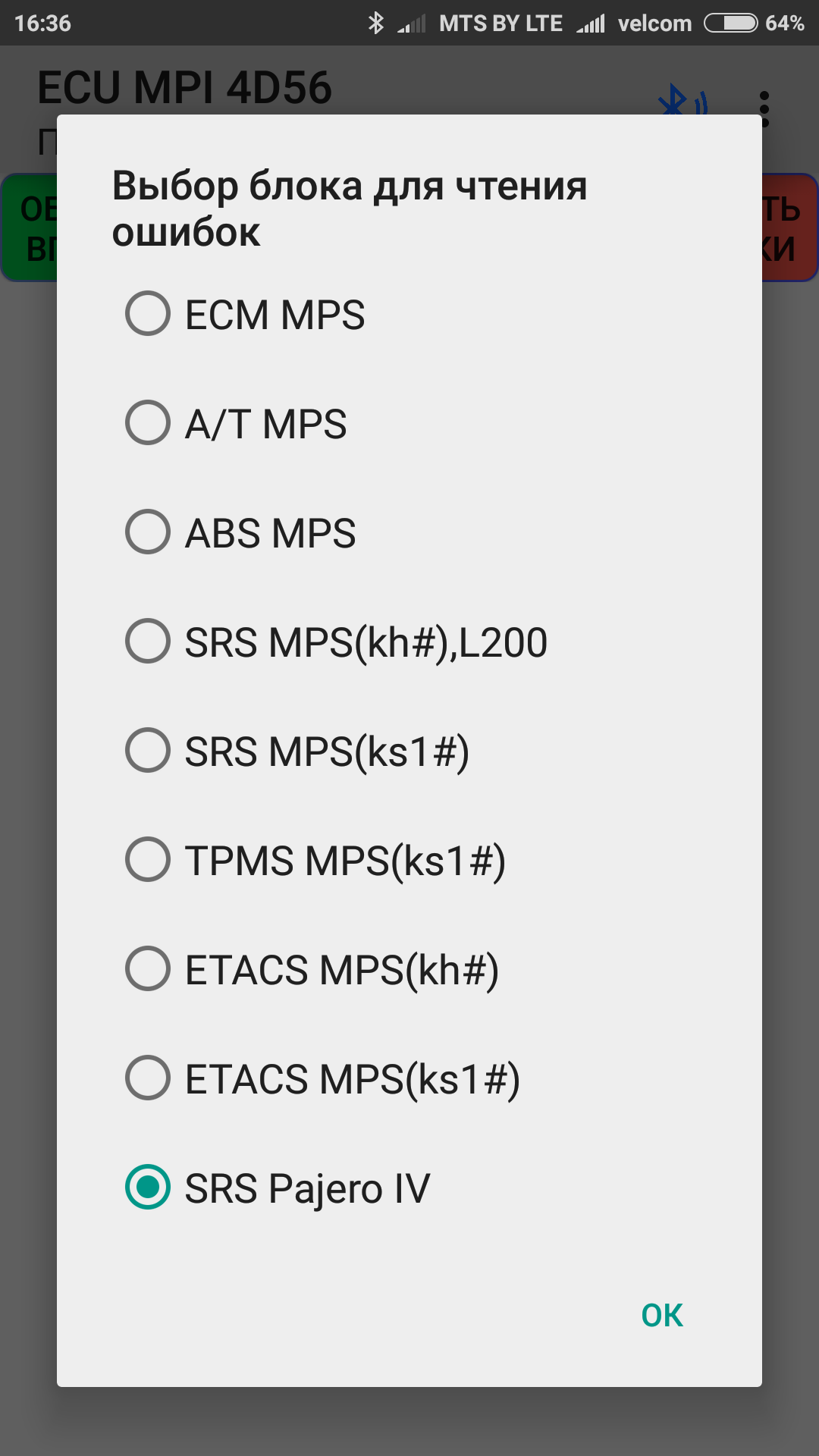Confirm the selection with OK
Screen dimensions: 819x1456
tap(662, 1316)
